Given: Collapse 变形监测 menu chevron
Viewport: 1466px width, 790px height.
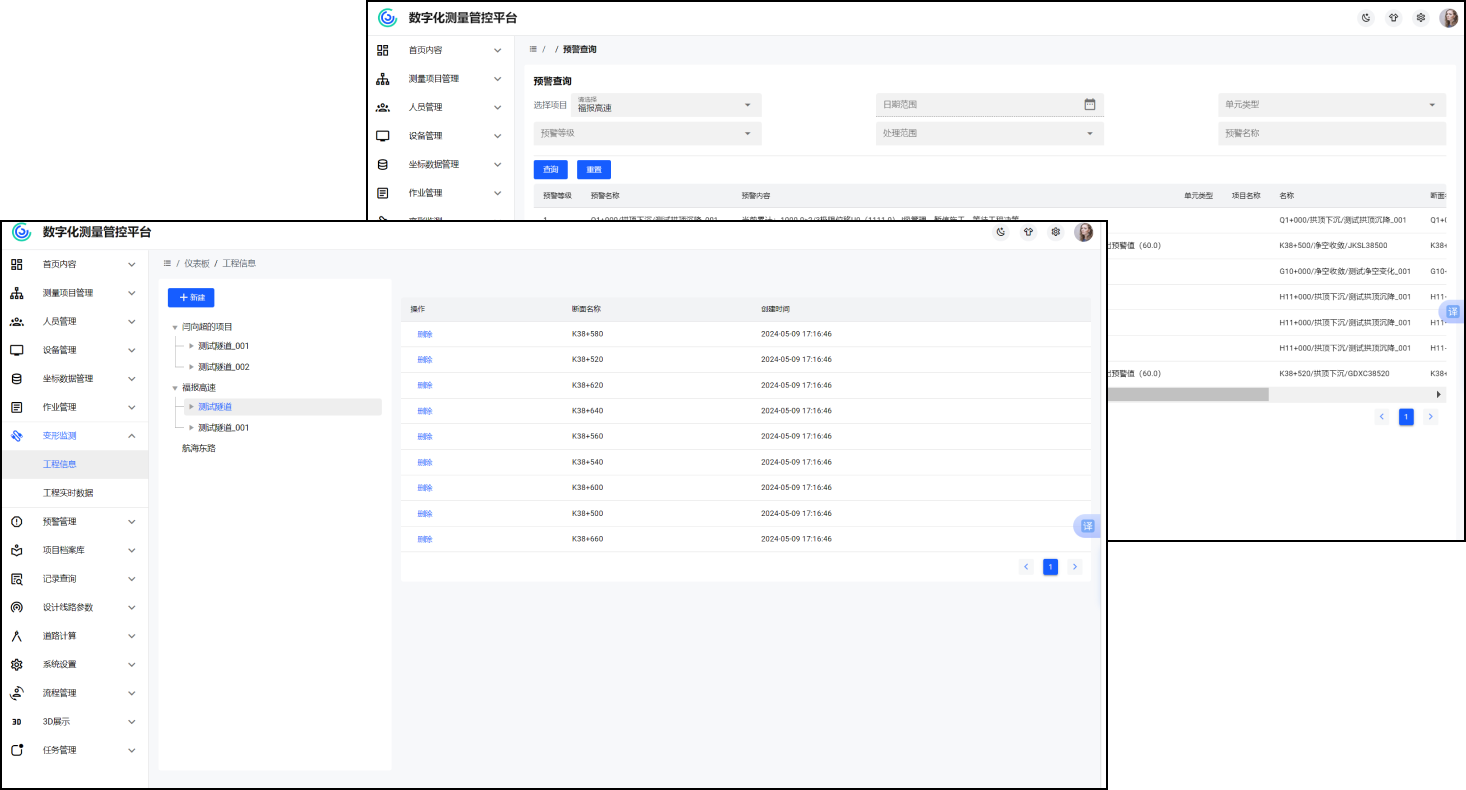Looking at the screenshot, I should pyautogui.click(x=132, y=436).
